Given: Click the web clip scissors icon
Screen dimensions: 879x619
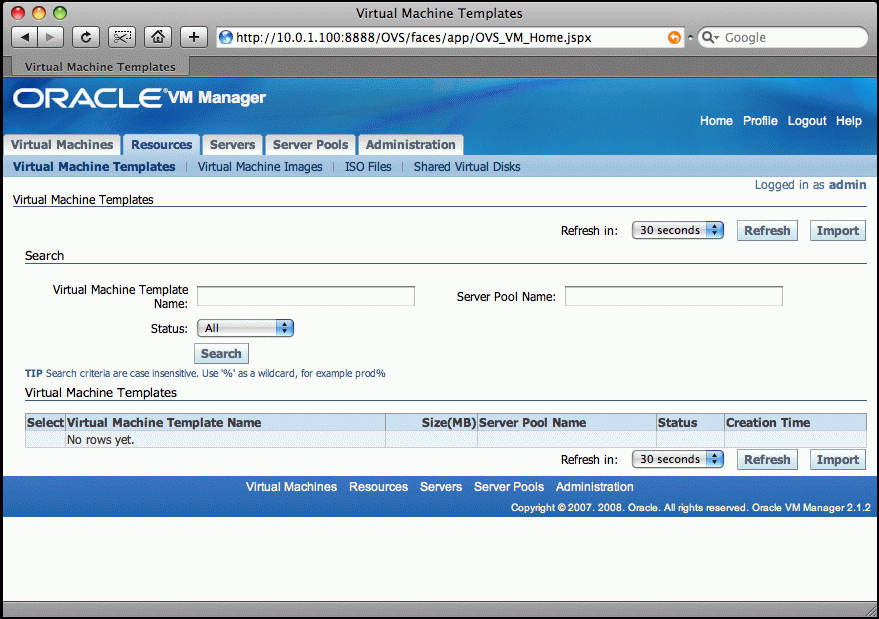Looking at the screenshot, I should (122, 37).
